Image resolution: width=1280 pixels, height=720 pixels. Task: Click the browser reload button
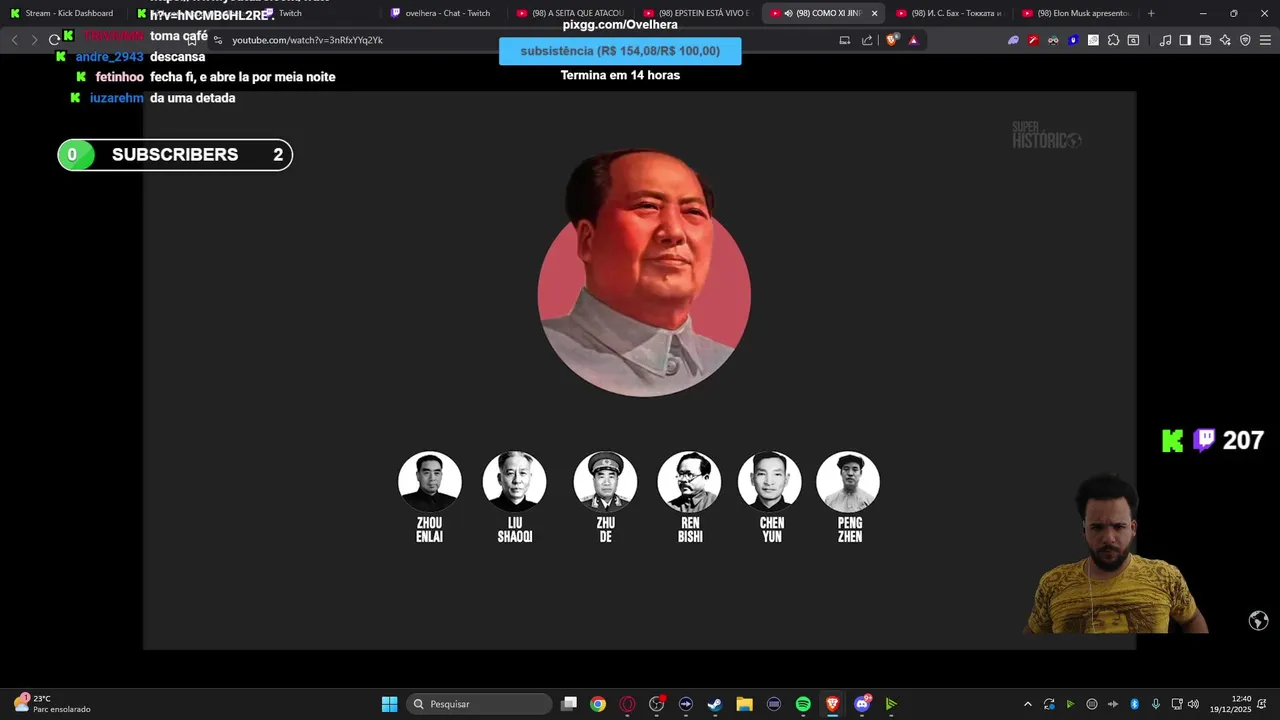[x=54, y=40]
